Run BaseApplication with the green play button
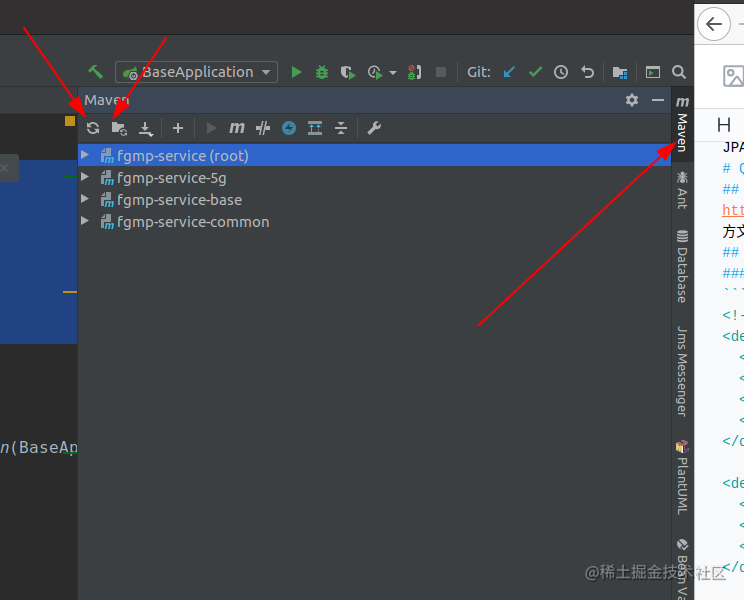The height and width of the screenshot is (600, 744). click(297, 72)
